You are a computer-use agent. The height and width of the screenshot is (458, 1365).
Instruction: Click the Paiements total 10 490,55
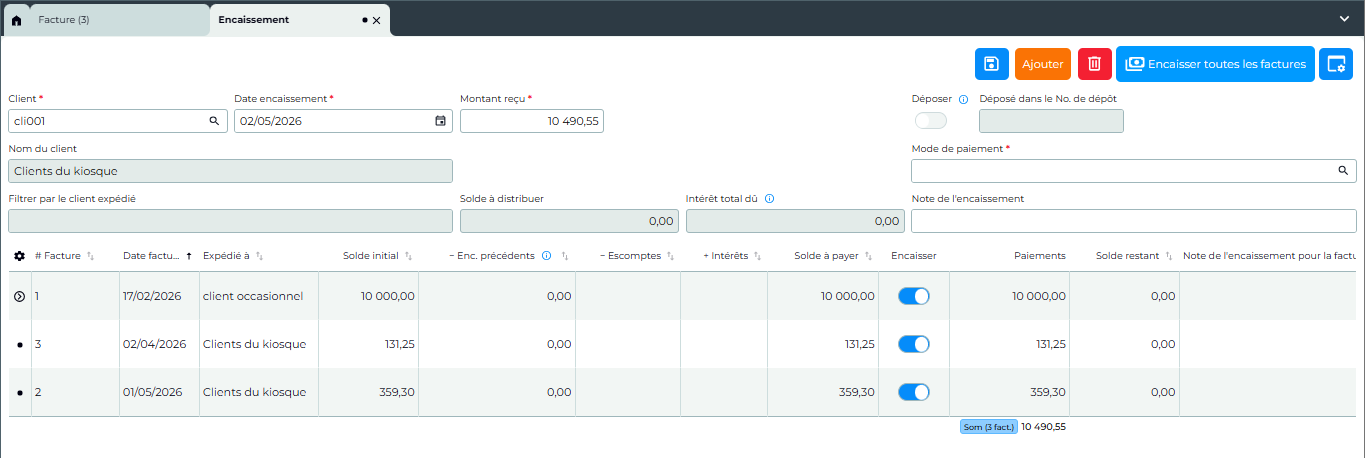click(x=1043, y=427)
